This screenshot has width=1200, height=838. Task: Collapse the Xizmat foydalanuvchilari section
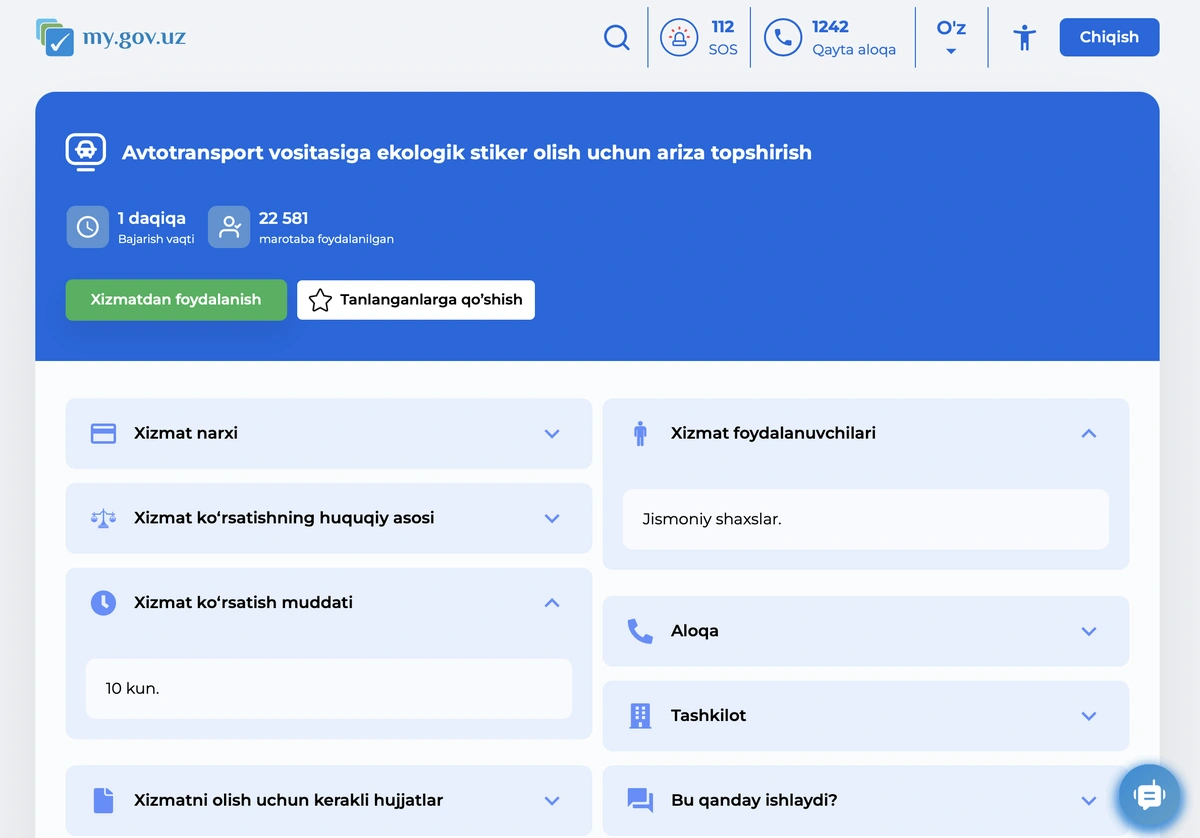(x=1089, y=433)
